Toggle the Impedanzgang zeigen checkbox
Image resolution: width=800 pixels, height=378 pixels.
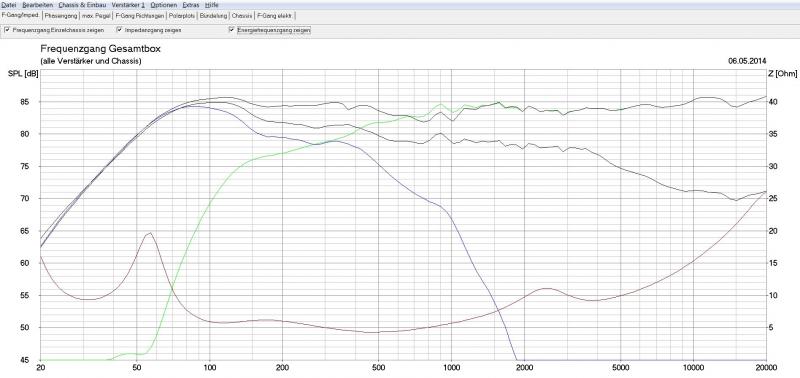120,30
